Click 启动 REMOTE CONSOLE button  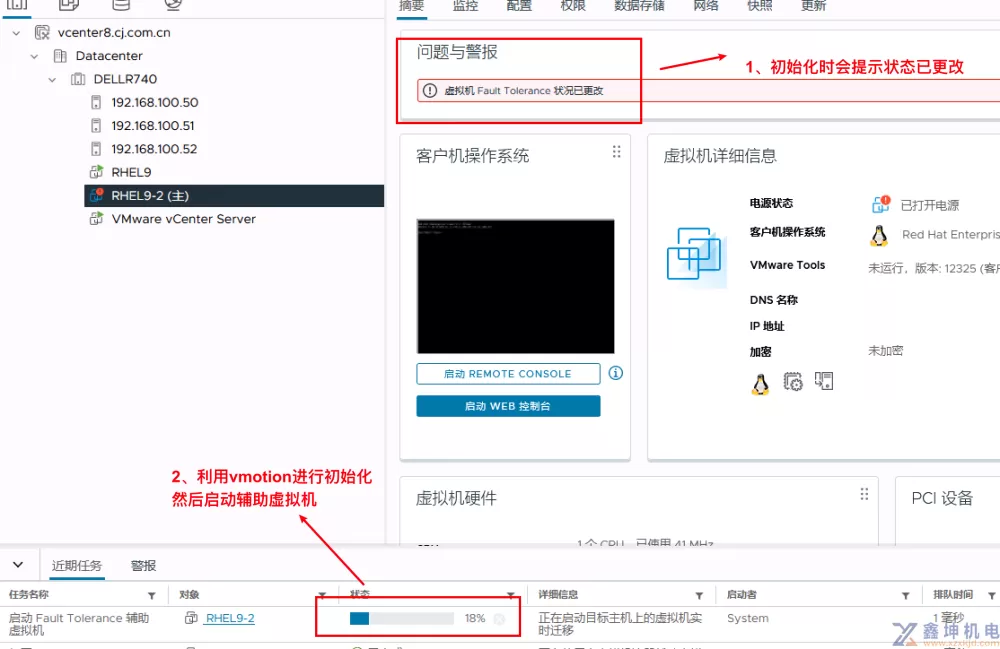coord(508,374)
